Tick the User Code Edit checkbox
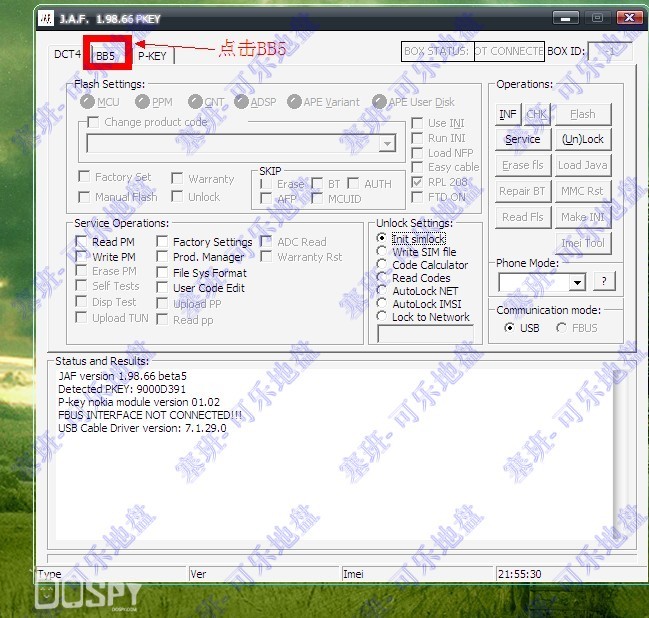Viewport: 649px width, 618px height. click(x=162, y=288)
